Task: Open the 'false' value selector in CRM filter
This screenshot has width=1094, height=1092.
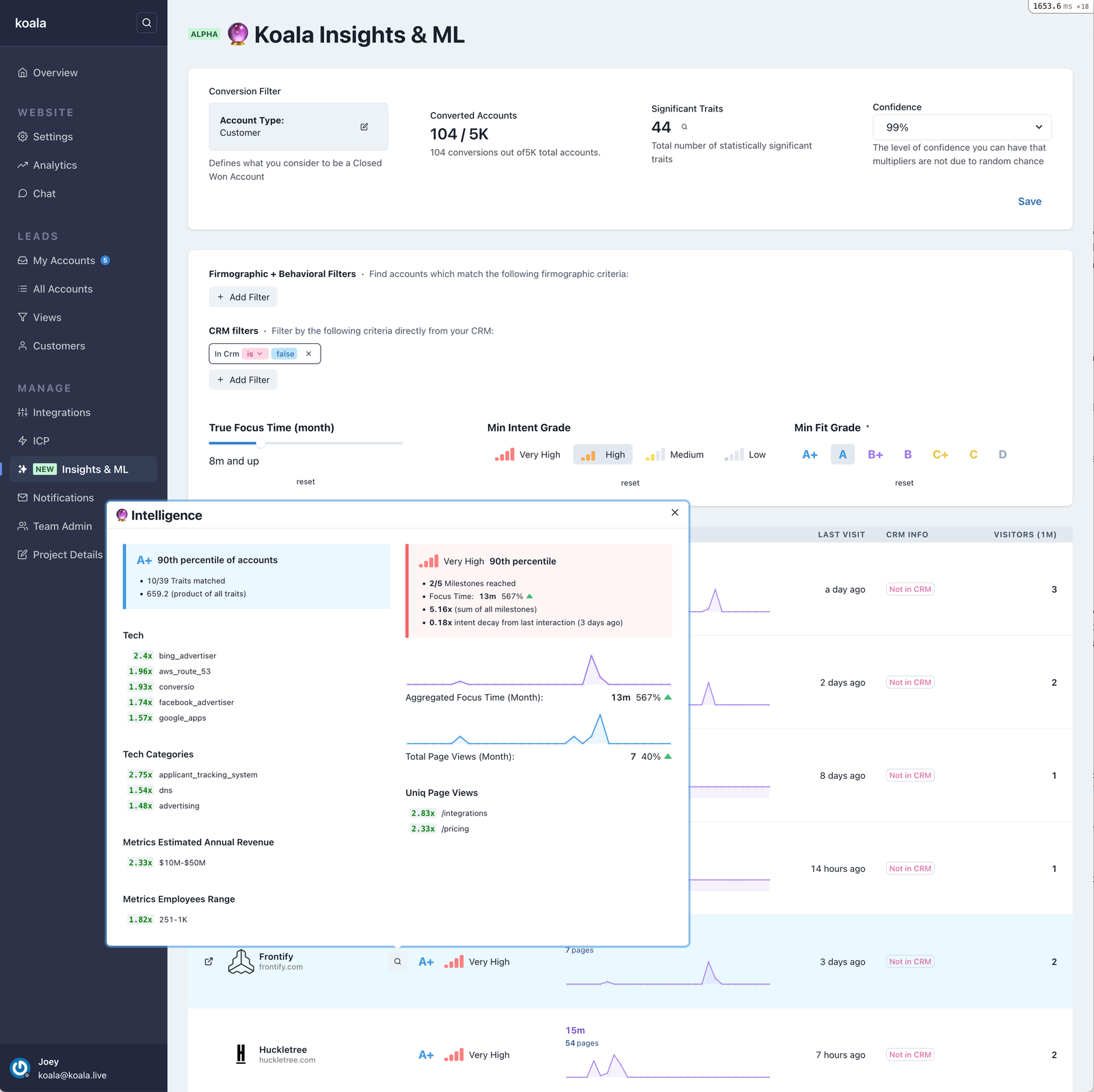Action: (285, 354)
